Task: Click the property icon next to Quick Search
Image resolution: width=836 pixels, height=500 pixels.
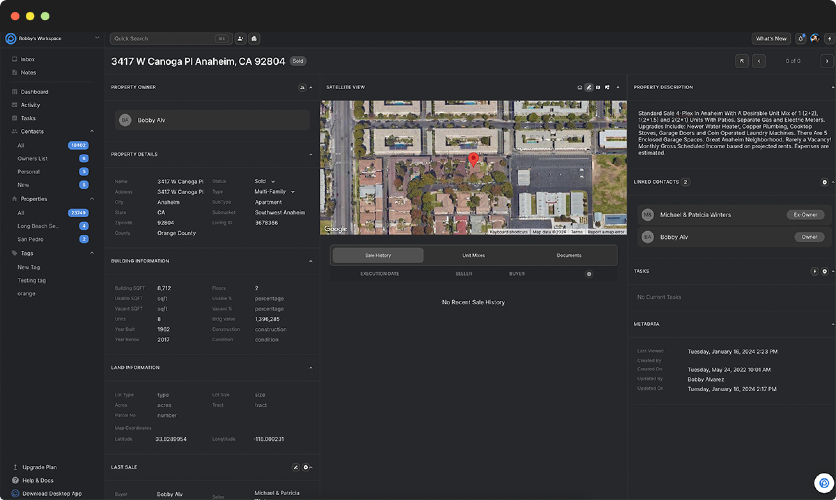Action: [254, 38]
